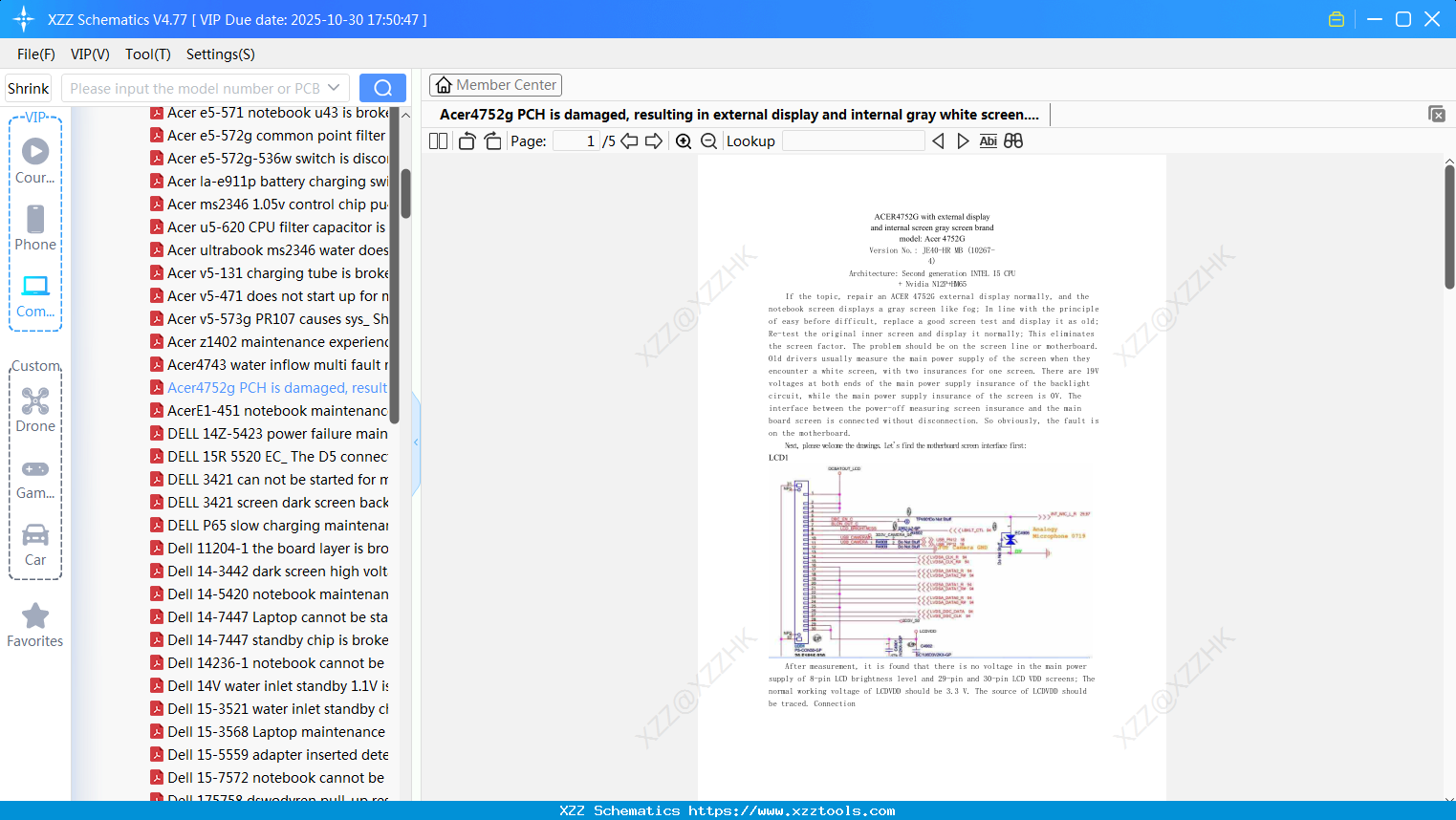
Task: Open the VIP(V) menu
Action: tap(90, 54)
